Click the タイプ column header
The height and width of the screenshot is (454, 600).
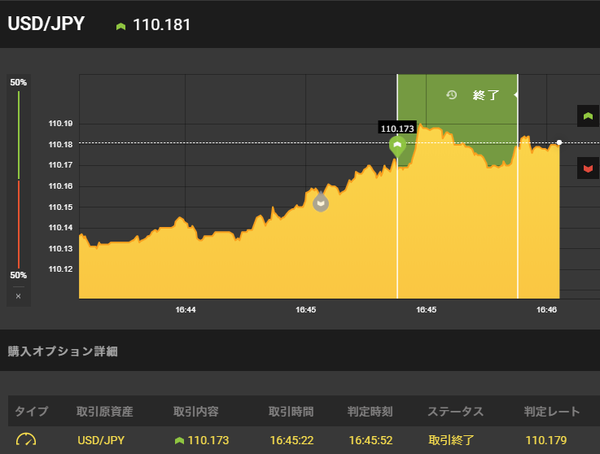[31, 412]
